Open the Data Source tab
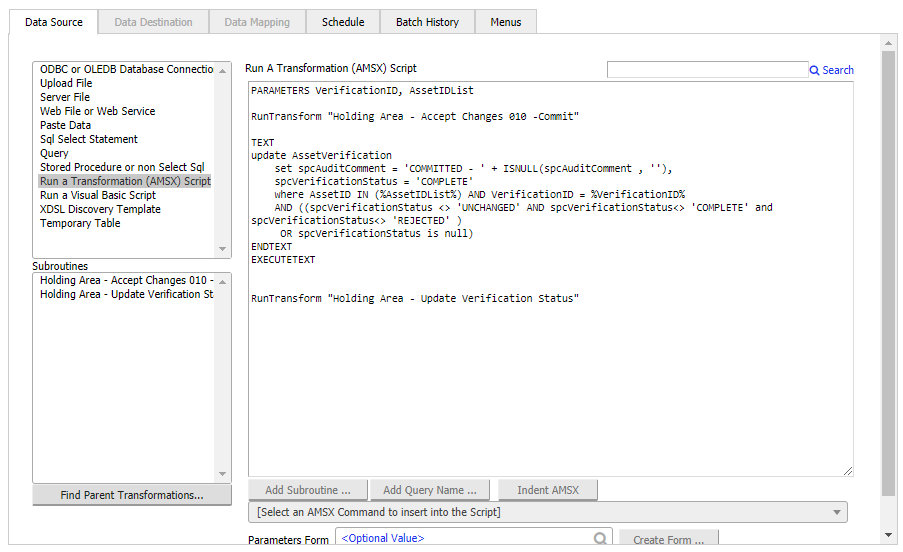 (54, 22)
